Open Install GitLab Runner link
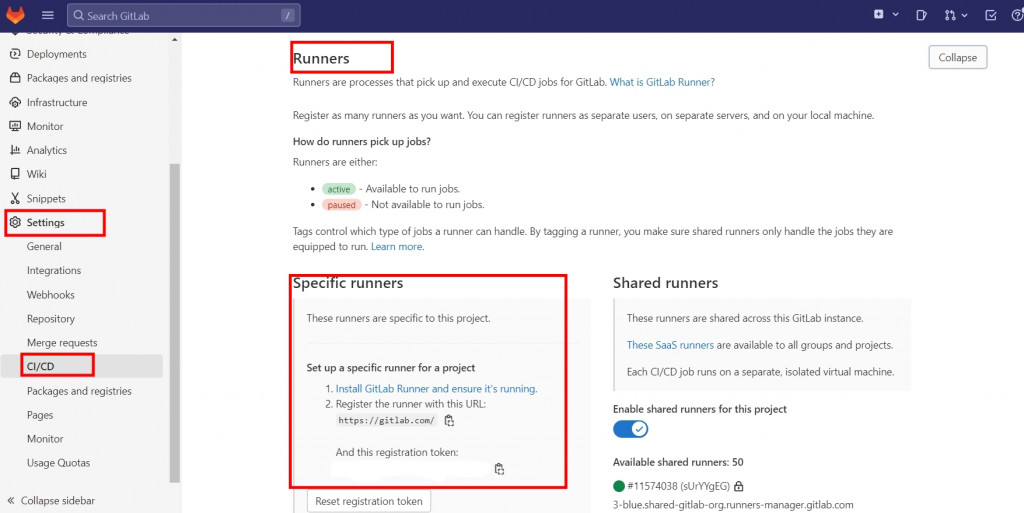 pyautogui.click(x=436, y=389)
